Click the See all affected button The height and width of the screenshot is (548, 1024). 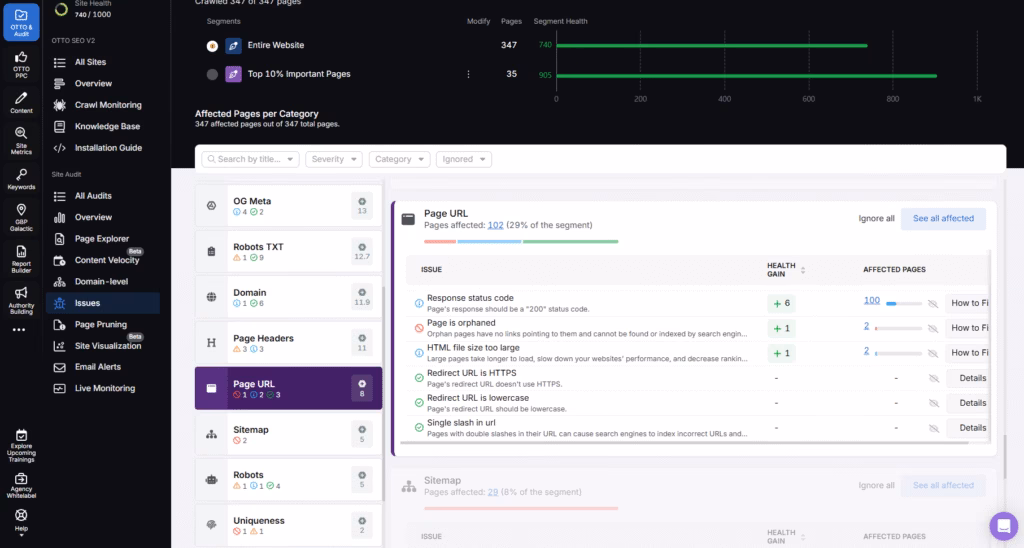click(942, 218)
